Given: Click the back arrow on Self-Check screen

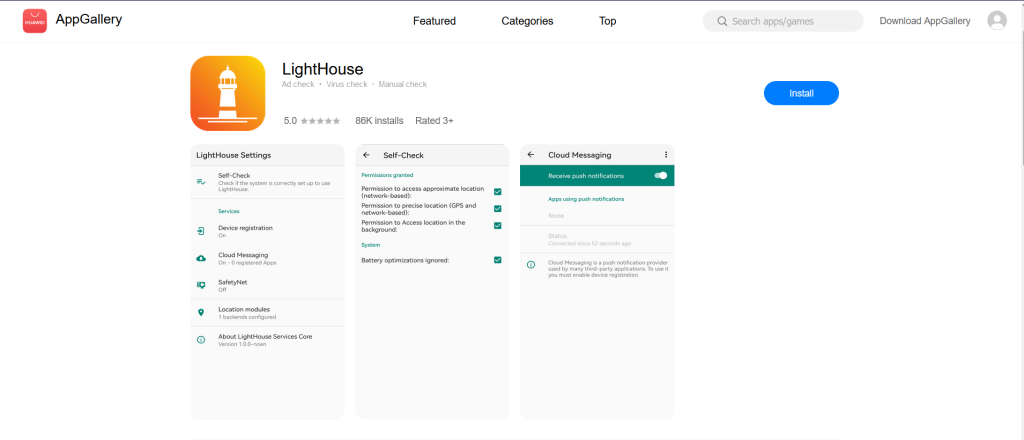Looking at the screenshot, I should (366, 155).
